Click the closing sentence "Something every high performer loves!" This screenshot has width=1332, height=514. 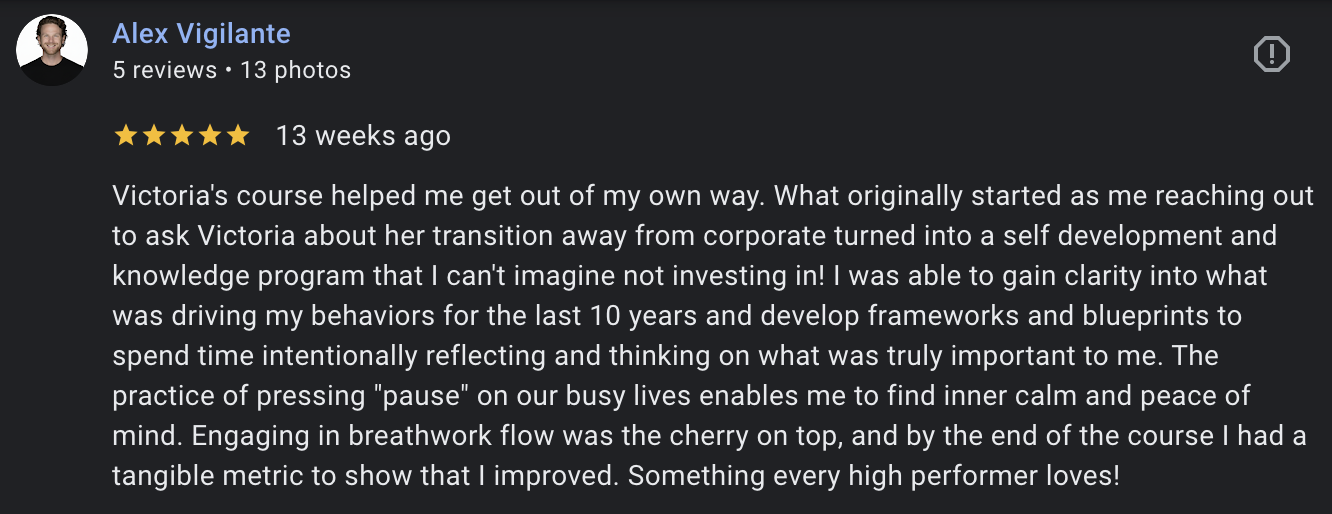pyautogui.click(x=874, y=475)
